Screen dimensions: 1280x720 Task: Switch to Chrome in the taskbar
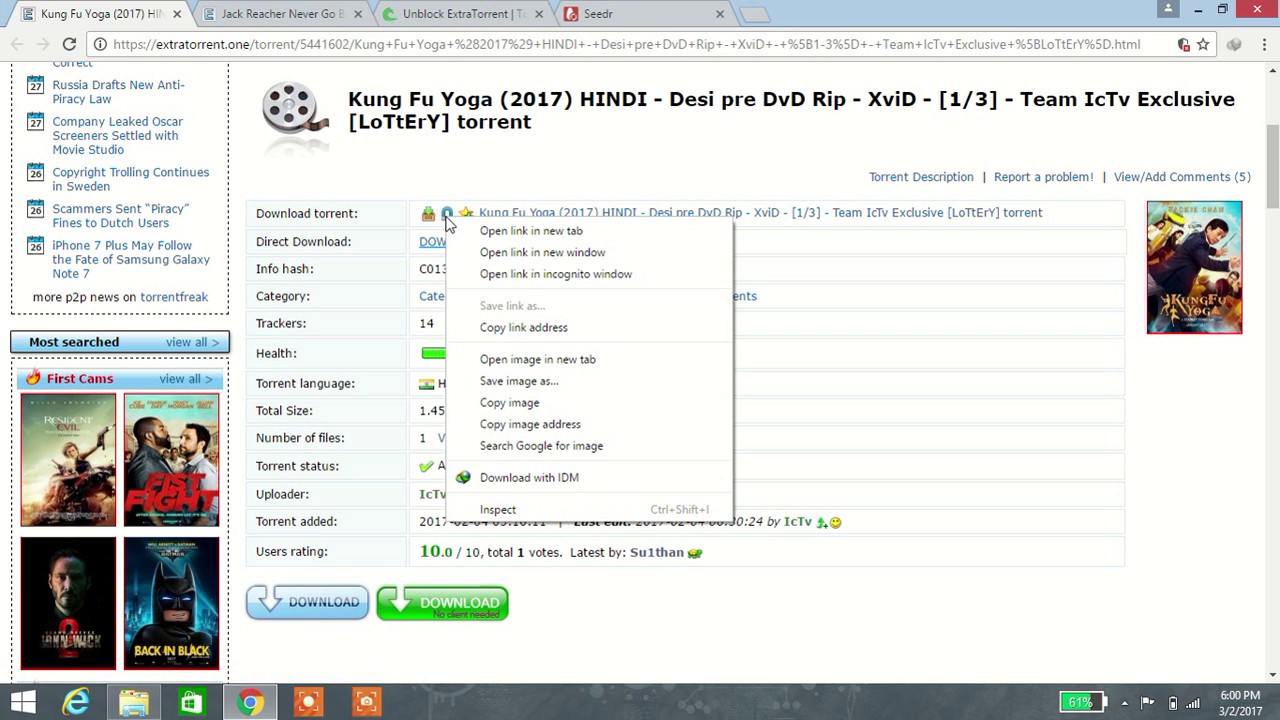click(x=250, y=702)
